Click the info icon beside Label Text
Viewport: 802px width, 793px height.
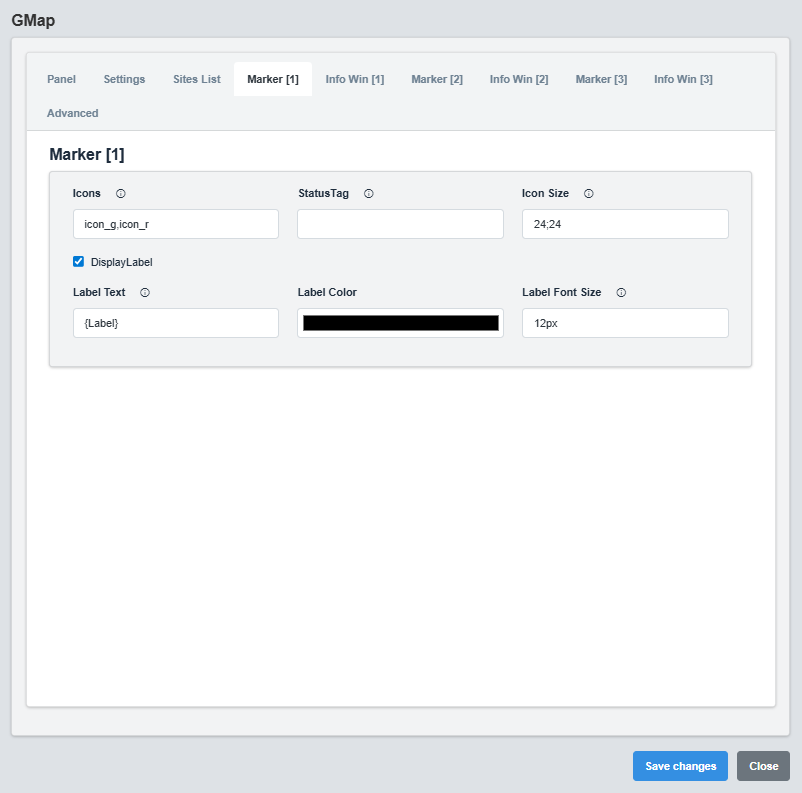click(x=144, y=292)
